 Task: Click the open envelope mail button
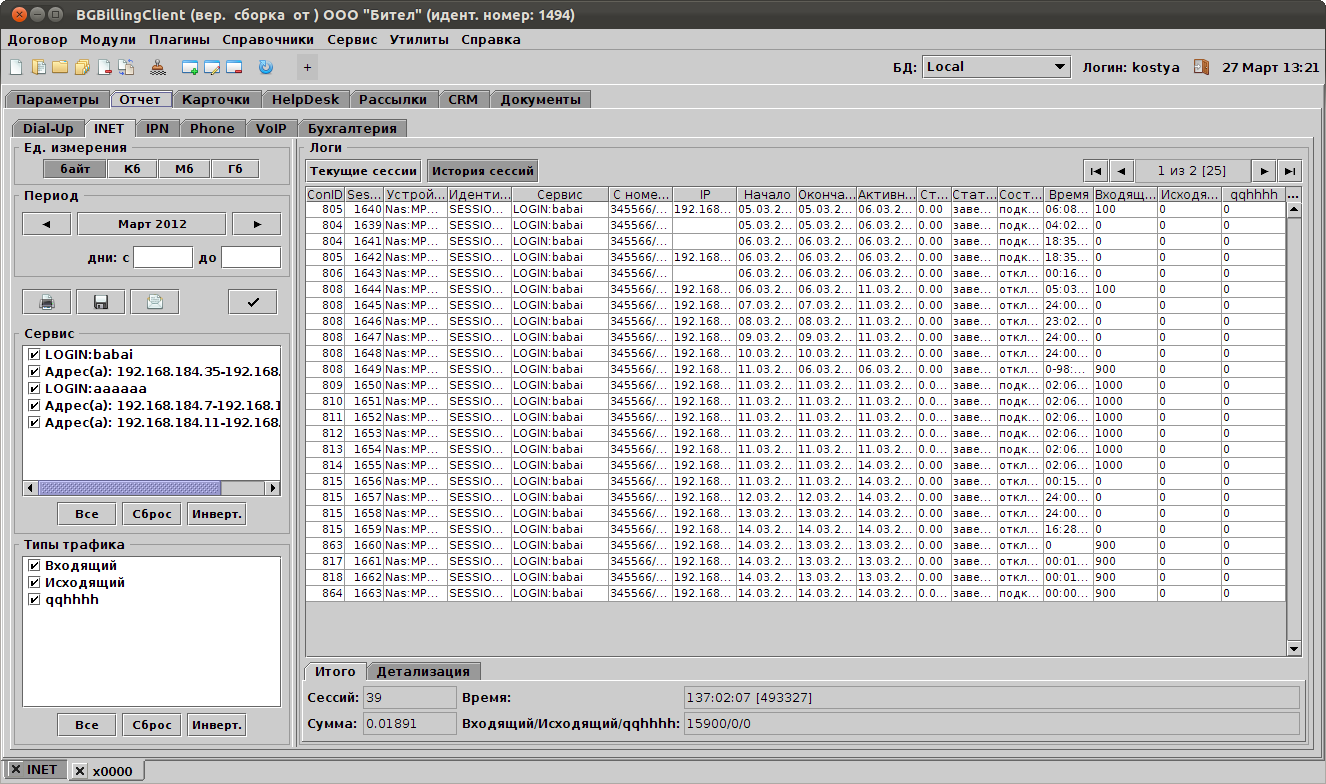tap(154, 302)
